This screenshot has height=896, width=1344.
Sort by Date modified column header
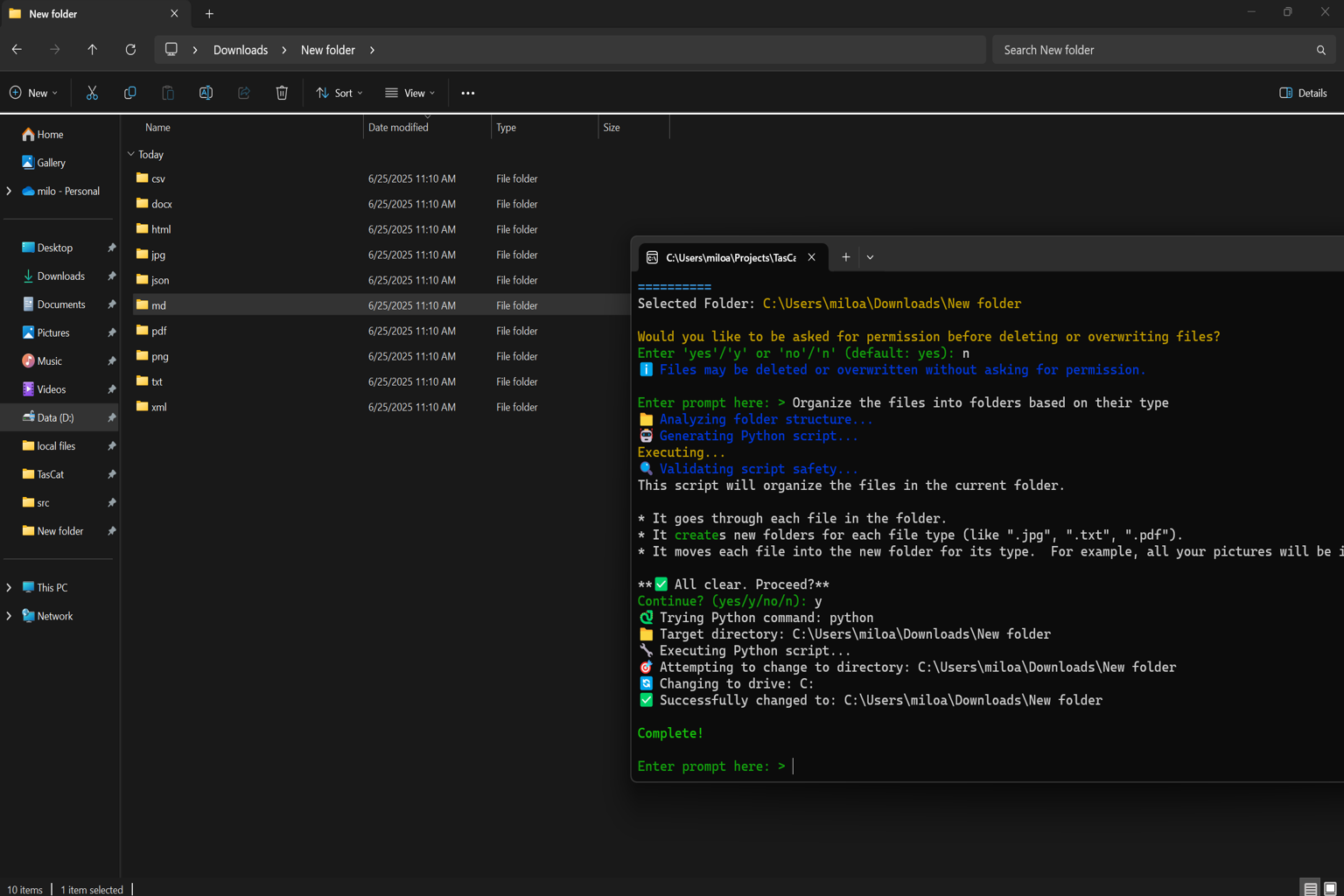tap(398, 128)
